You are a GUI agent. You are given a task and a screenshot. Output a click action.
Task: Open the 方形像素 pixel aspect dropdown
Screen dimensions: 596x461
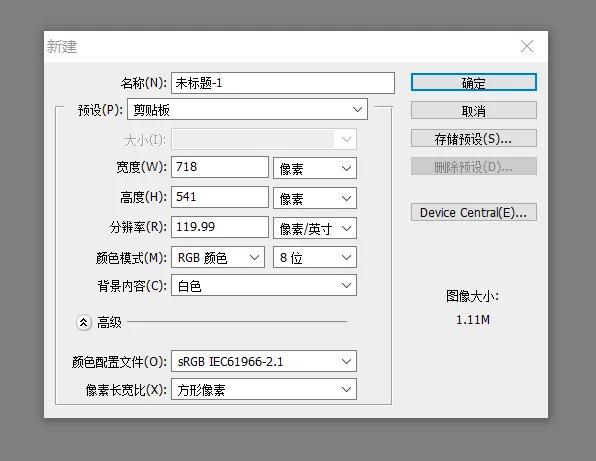point(264,389)
